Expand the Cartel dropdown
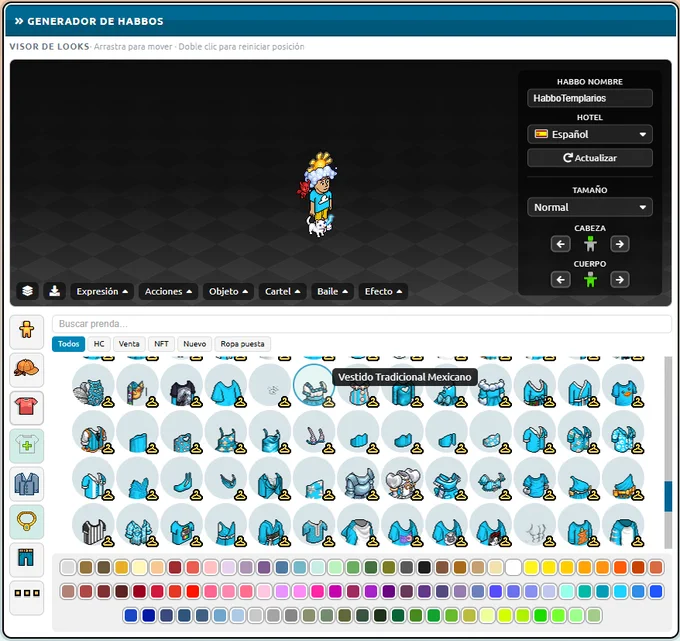The width and height of the screenshot is (680, 641). 282,291
